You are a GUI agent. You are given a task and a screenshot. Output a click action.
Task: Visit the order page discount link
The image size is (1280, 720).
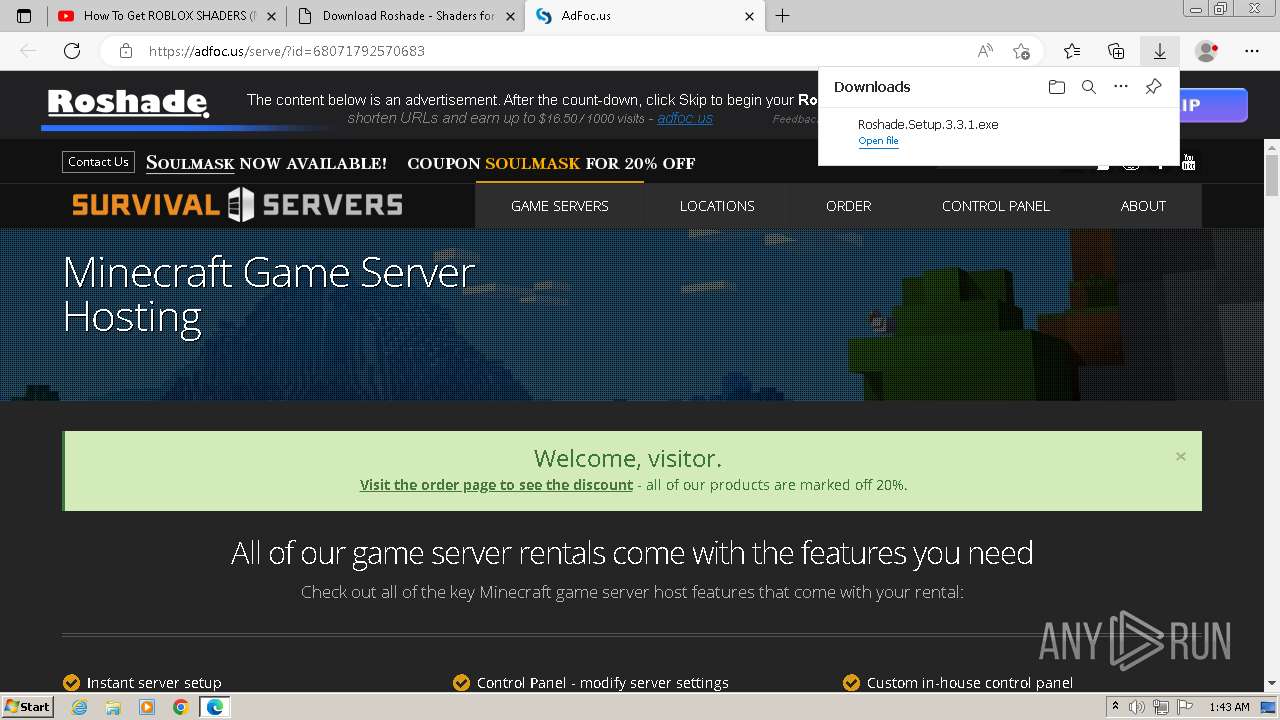[496, 485]
